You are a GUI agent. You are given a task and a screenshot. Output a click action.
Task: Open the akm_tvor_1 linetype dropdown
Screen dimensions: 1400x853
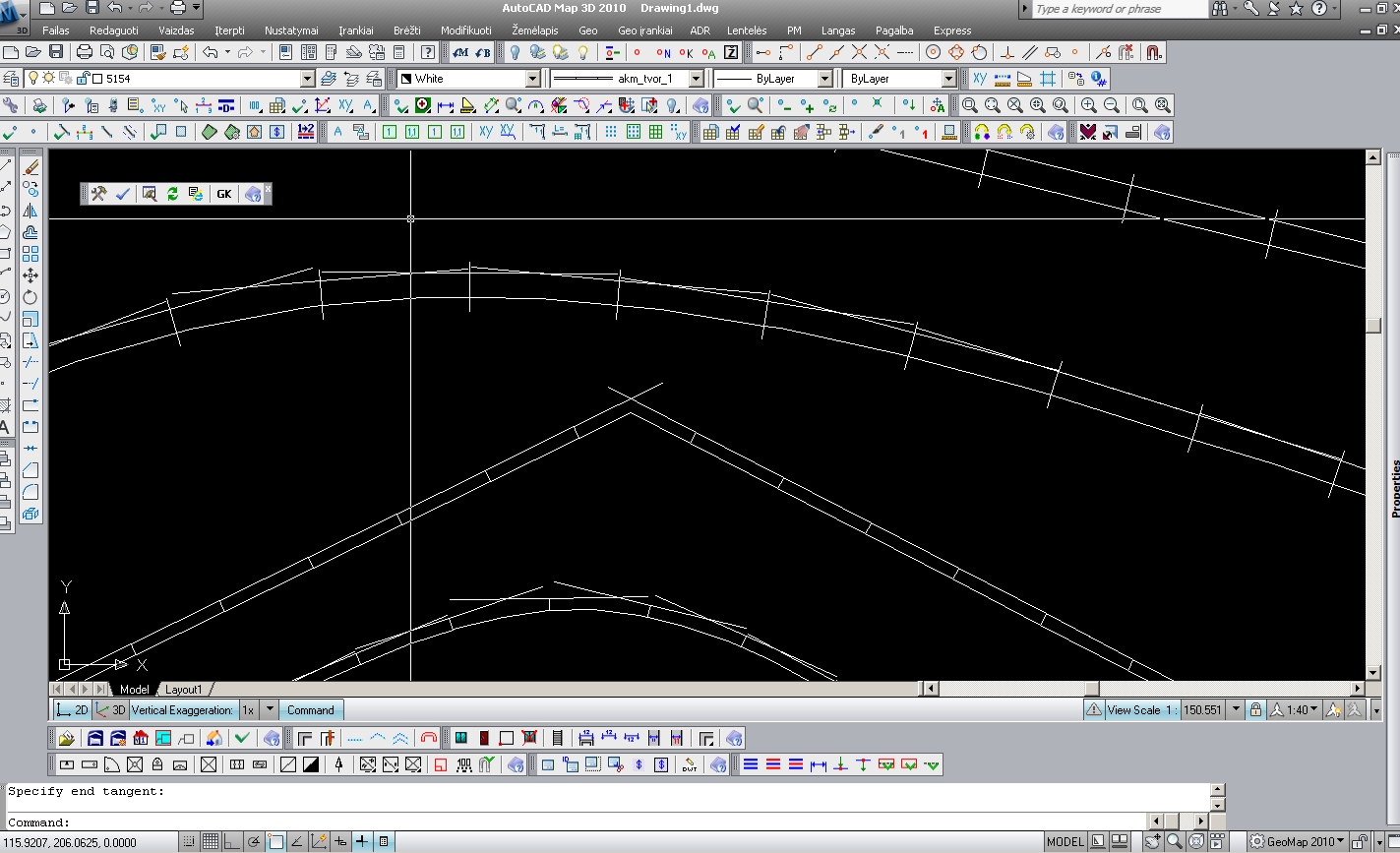[697, 79]
